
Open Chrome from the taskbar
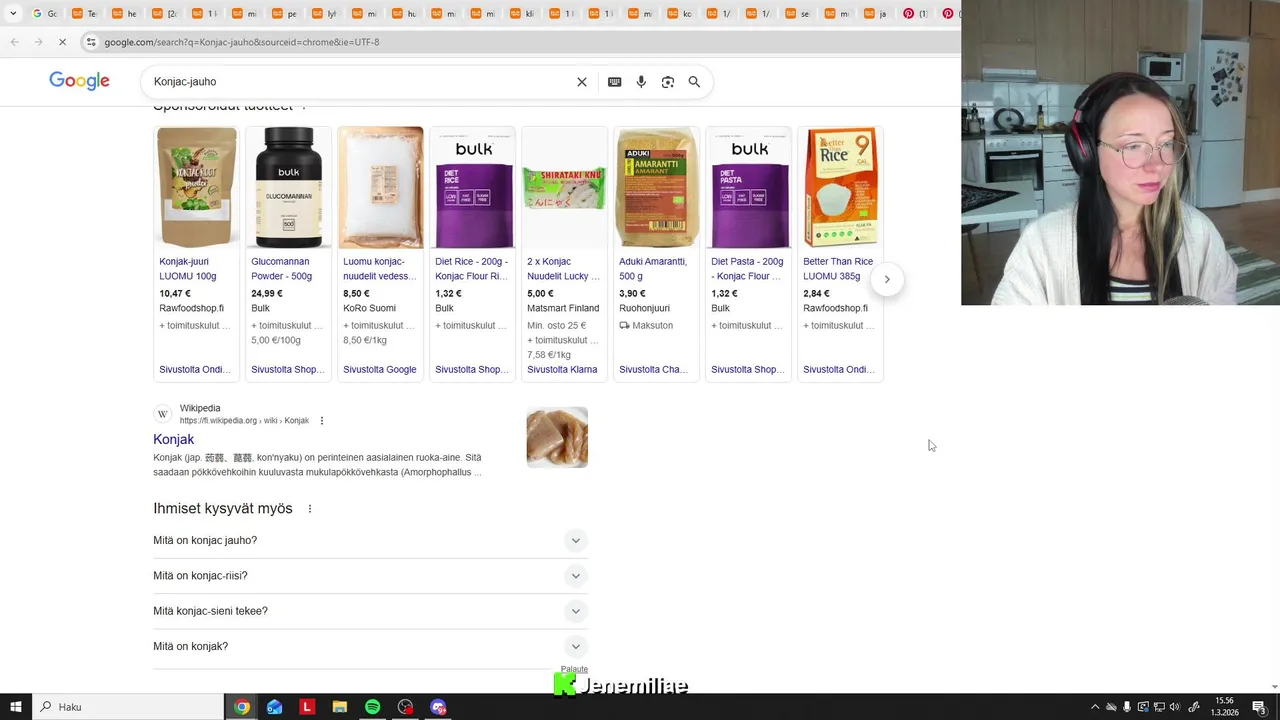(x=241, y=707)
